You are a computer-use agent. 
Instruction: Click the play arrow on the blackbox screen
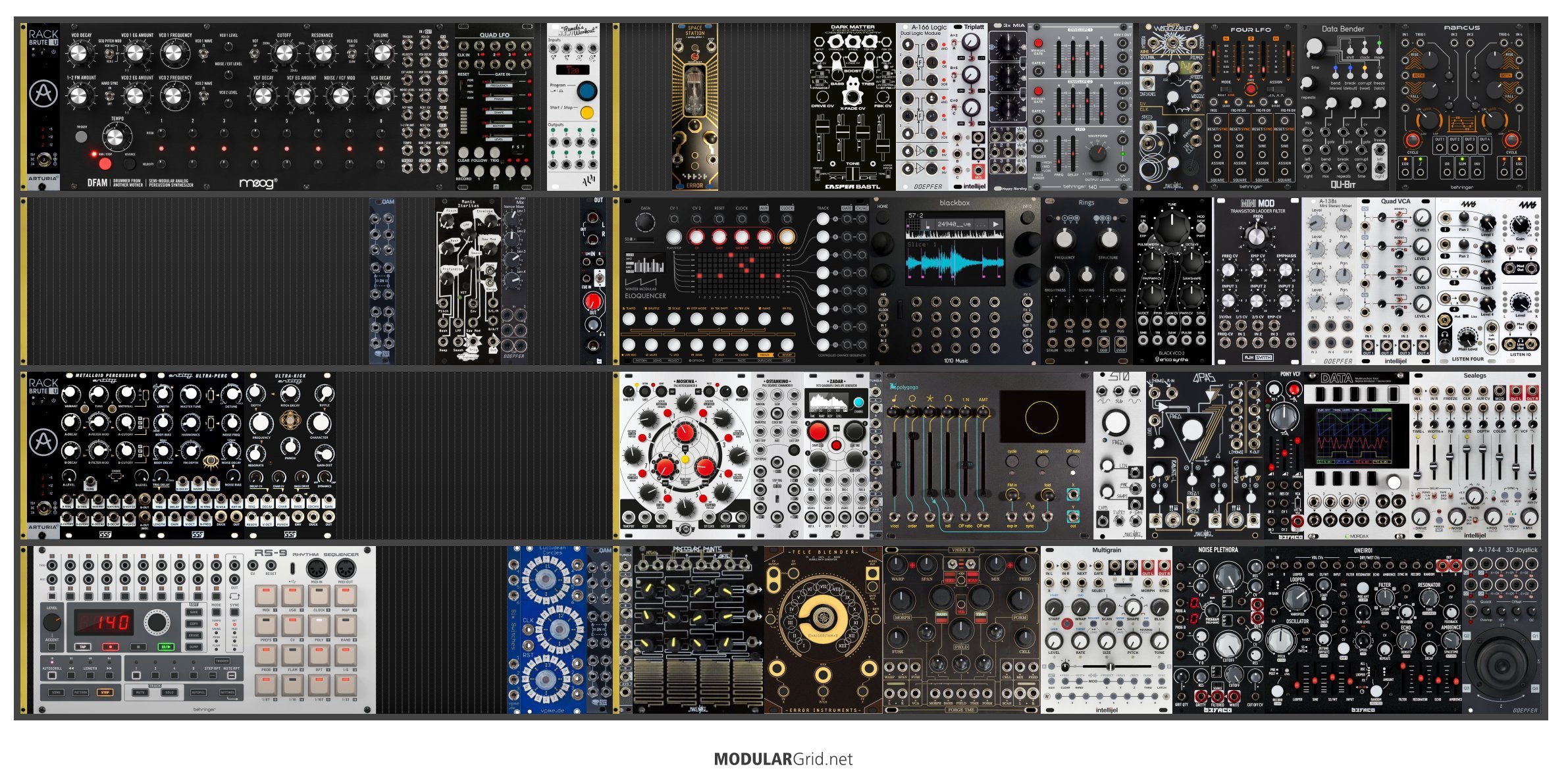click(x=995, y=224)
